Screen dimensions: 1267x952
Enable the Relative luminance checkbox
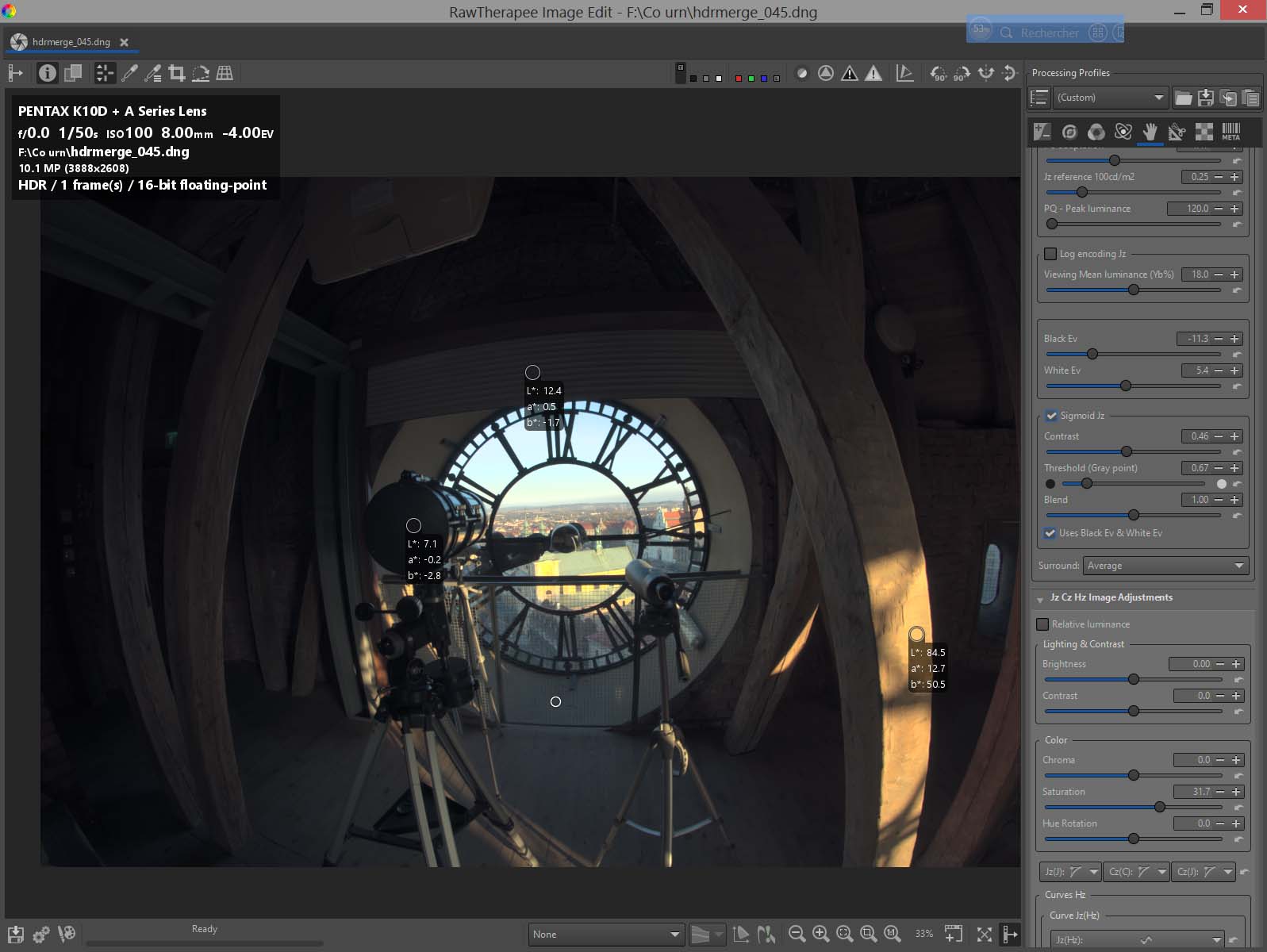click(1042, 624)
